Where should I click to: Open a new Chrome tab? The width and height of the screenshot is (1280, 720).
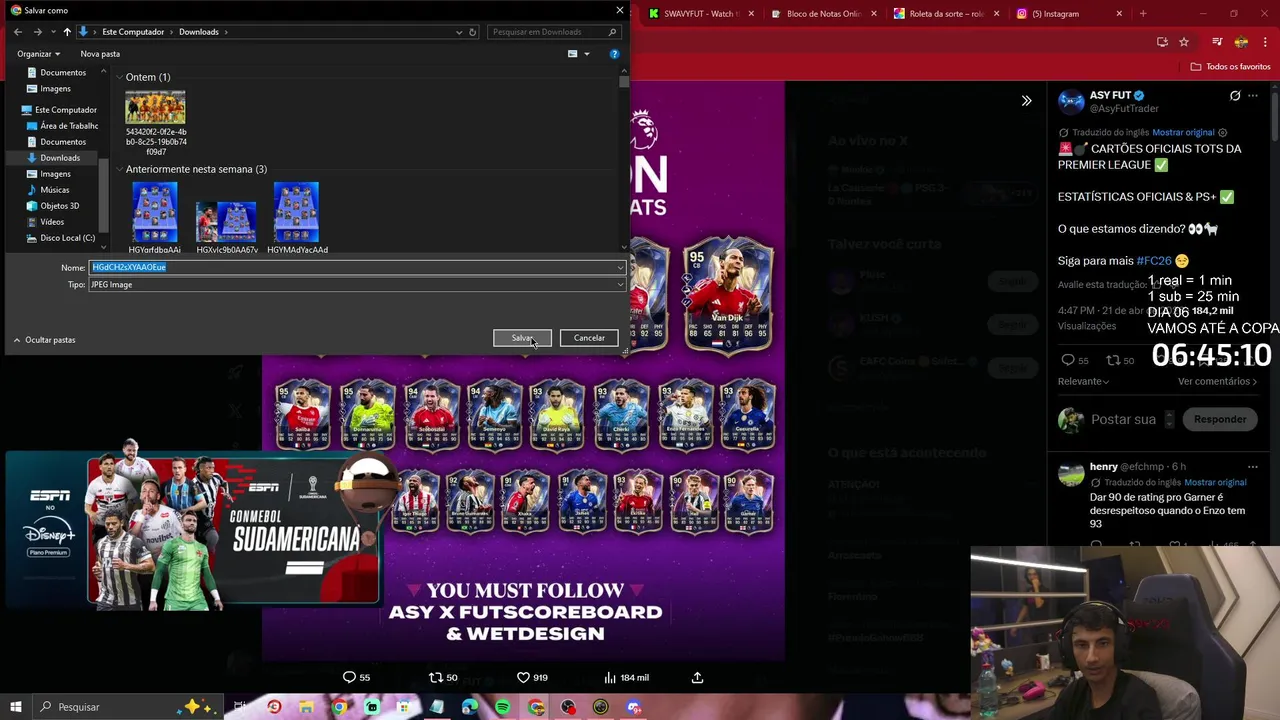point(1143,14)
